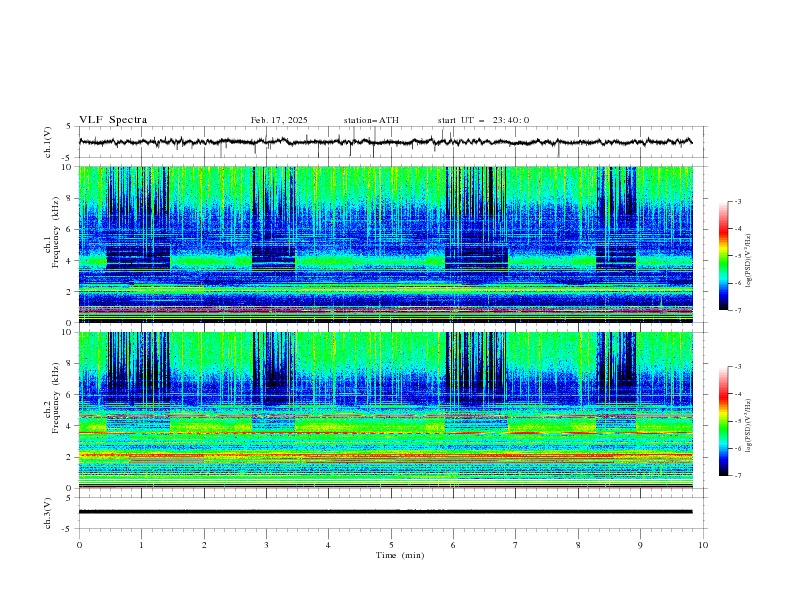This screenshot has width=792, height=612.
Task: Click the ch.3 flat black waveform trace
Action: coord(386,512)
